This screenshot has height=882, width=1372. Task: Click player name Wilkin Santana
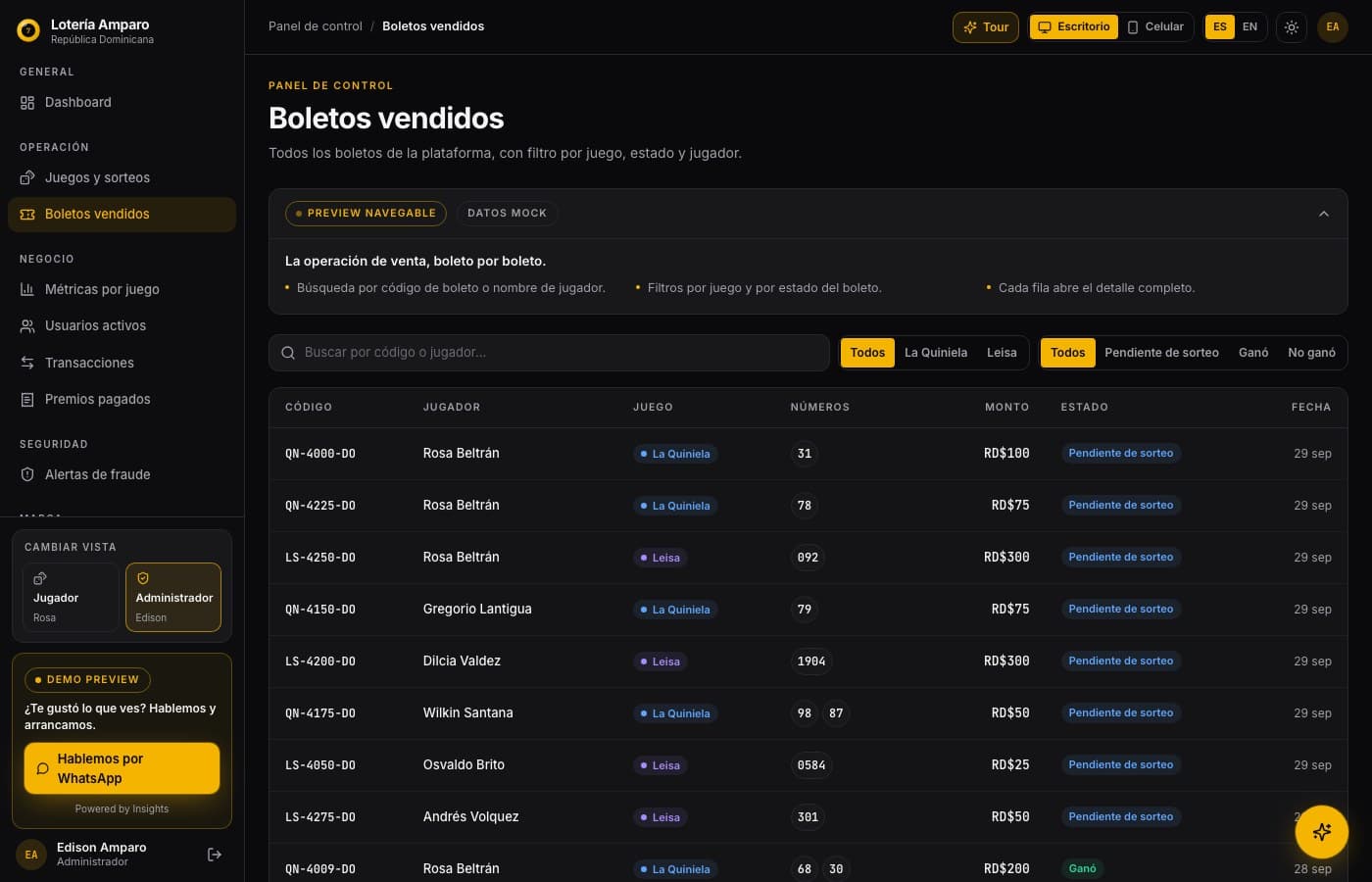click(467, 712)
